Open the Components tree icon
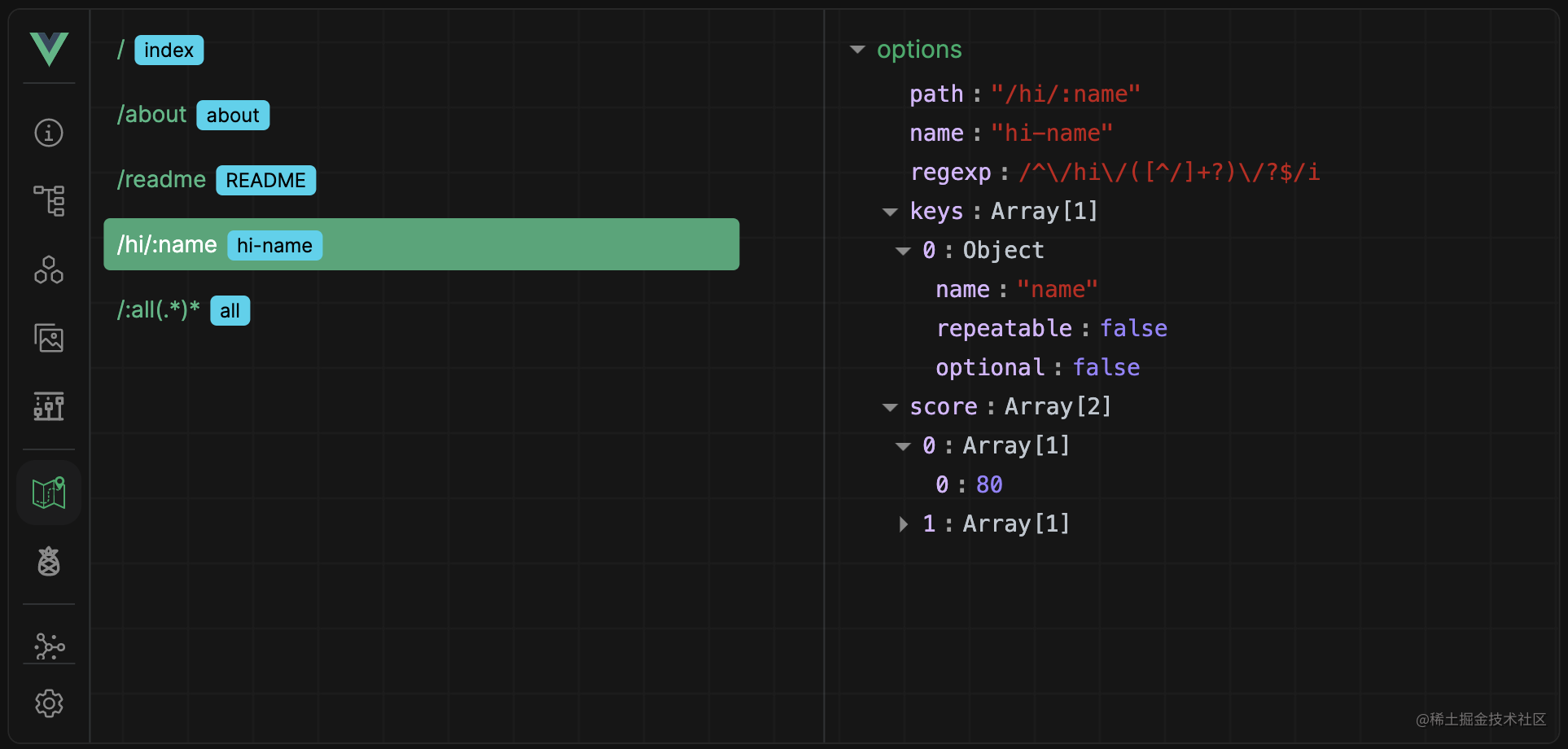This screenshot has width=1568, height=749. coord(49,200)
